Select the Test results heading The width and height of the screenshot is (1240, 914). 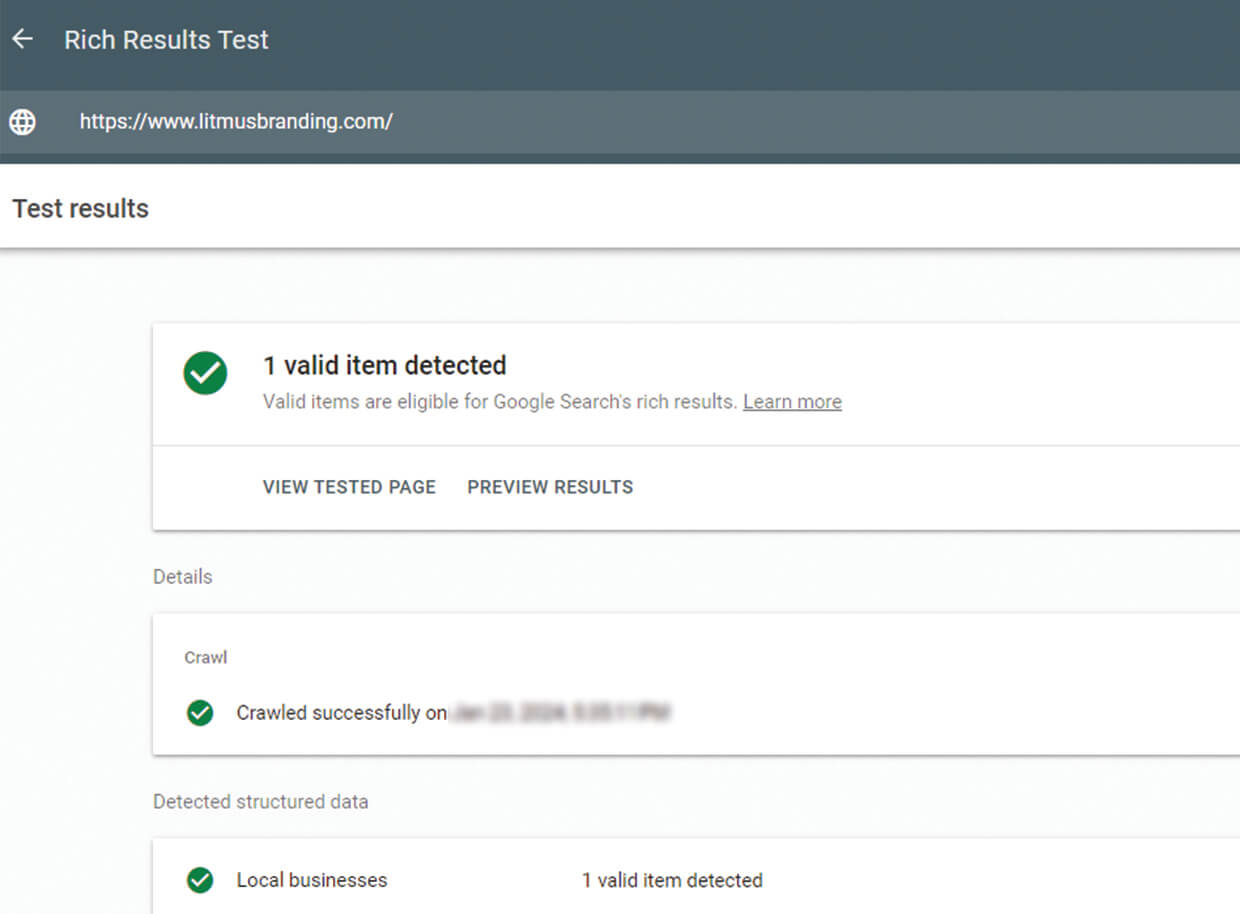coord(80,208)
